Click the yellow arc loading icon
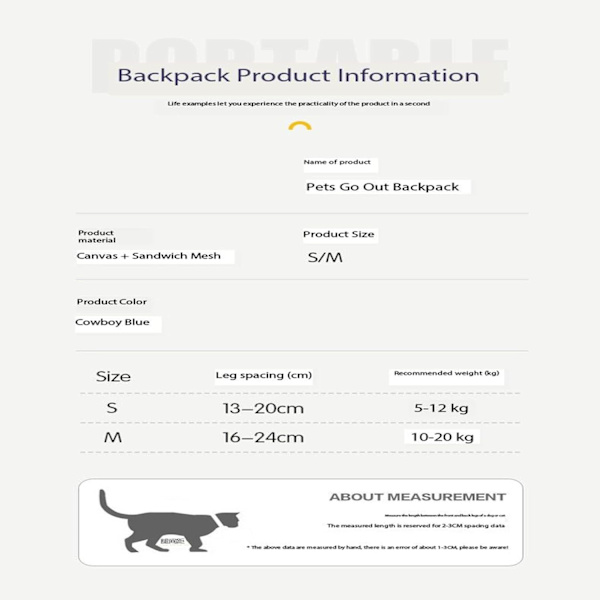Image resolution: width=600 pixels, height=600 pixels. tap(300, 126)
